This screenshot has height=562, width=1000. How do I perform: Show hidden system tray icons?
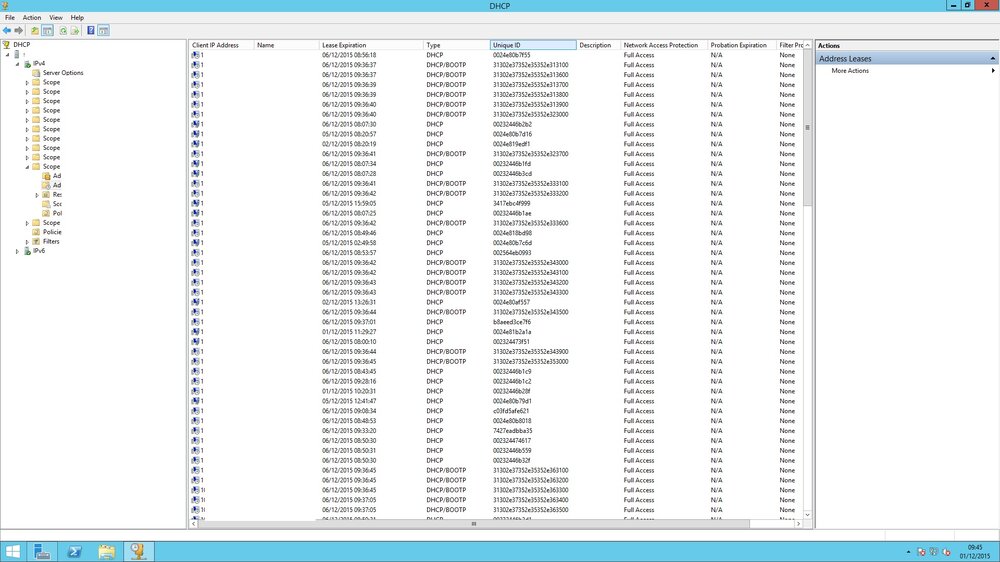coord(908,552)
